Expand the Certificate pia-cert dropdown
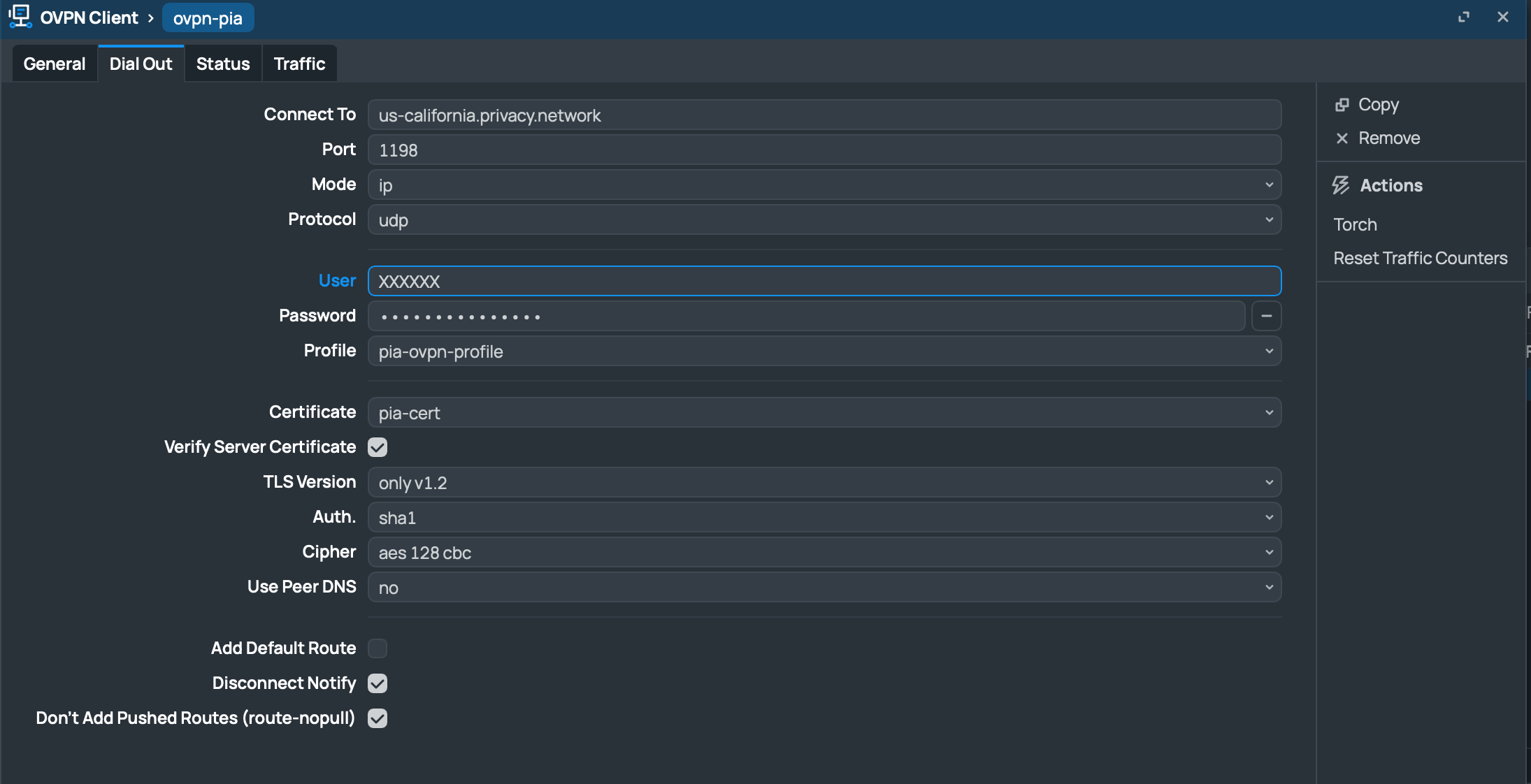The height and width of the screenshot is (784, 1531). (824, 413)
